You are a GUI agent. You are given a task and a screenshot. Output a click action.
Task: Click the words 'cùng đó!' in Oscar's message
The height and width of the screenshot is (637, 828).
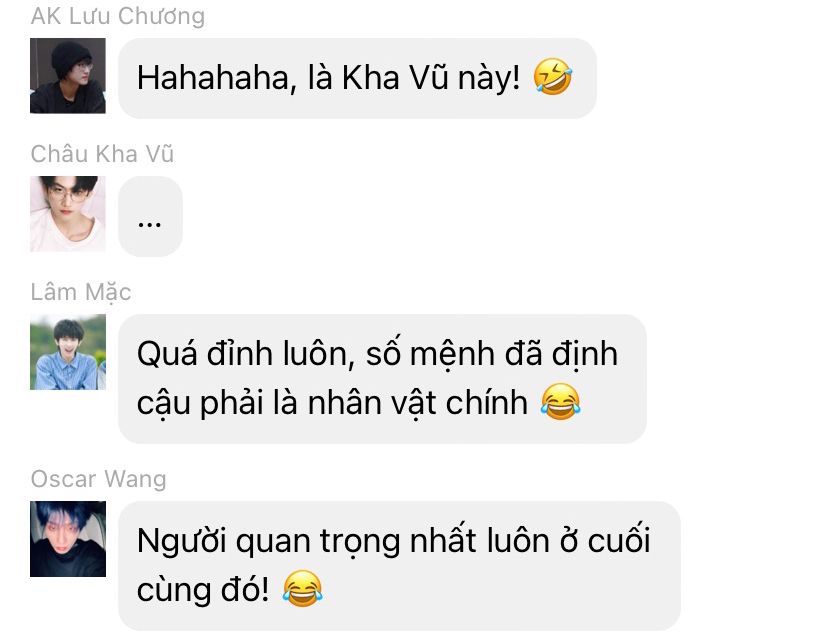(203, 589)
